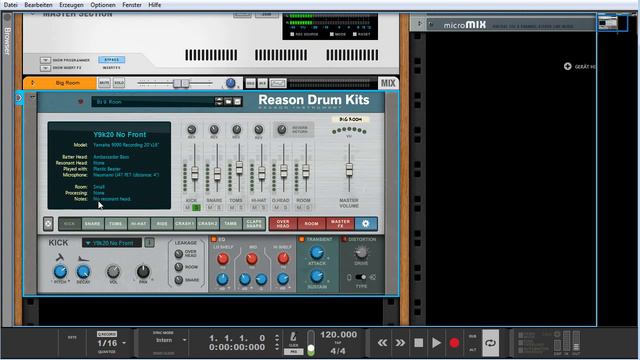The height and width of the screenshot is (360, 640).
Task: Collapse the Big Room mix channel
Action: (x=33, y=83)
